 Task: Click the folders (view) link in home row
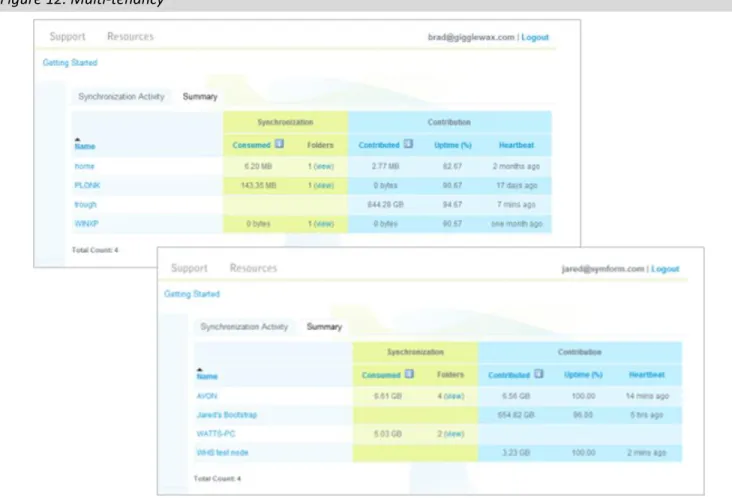[x=324, y=167]
